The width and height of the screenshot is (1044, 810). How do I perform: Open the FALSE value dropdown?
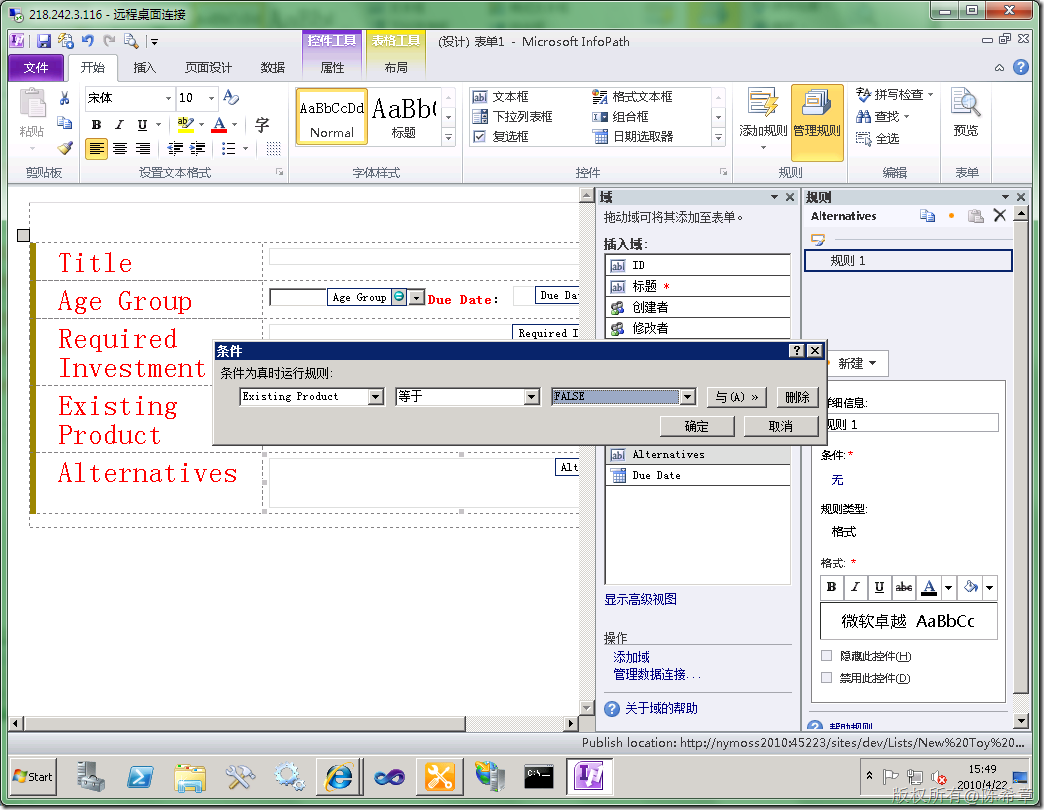click(688, 397)
